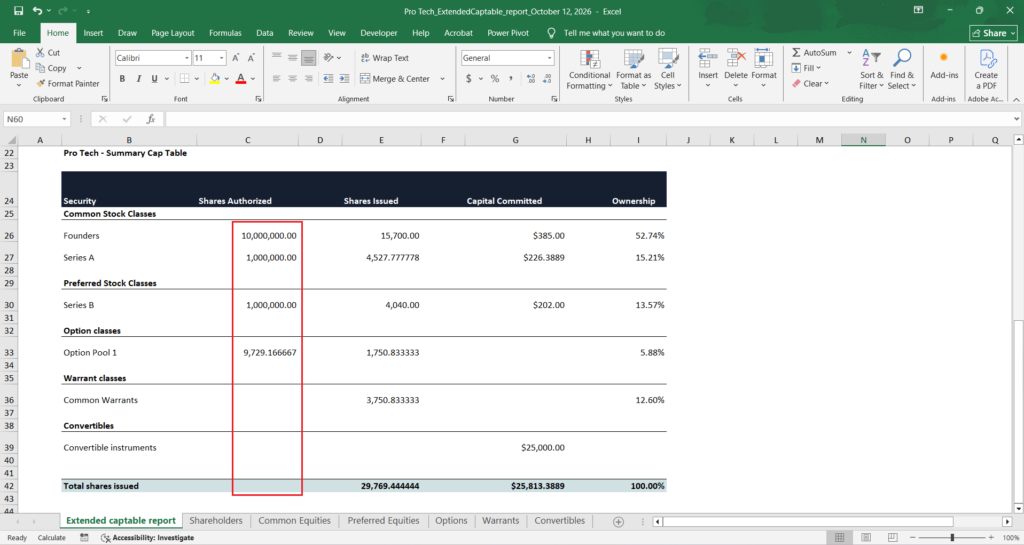1024x545 pixels.
Task: Switch to the Insert ribbon tab
Action: tap(93, 33)
